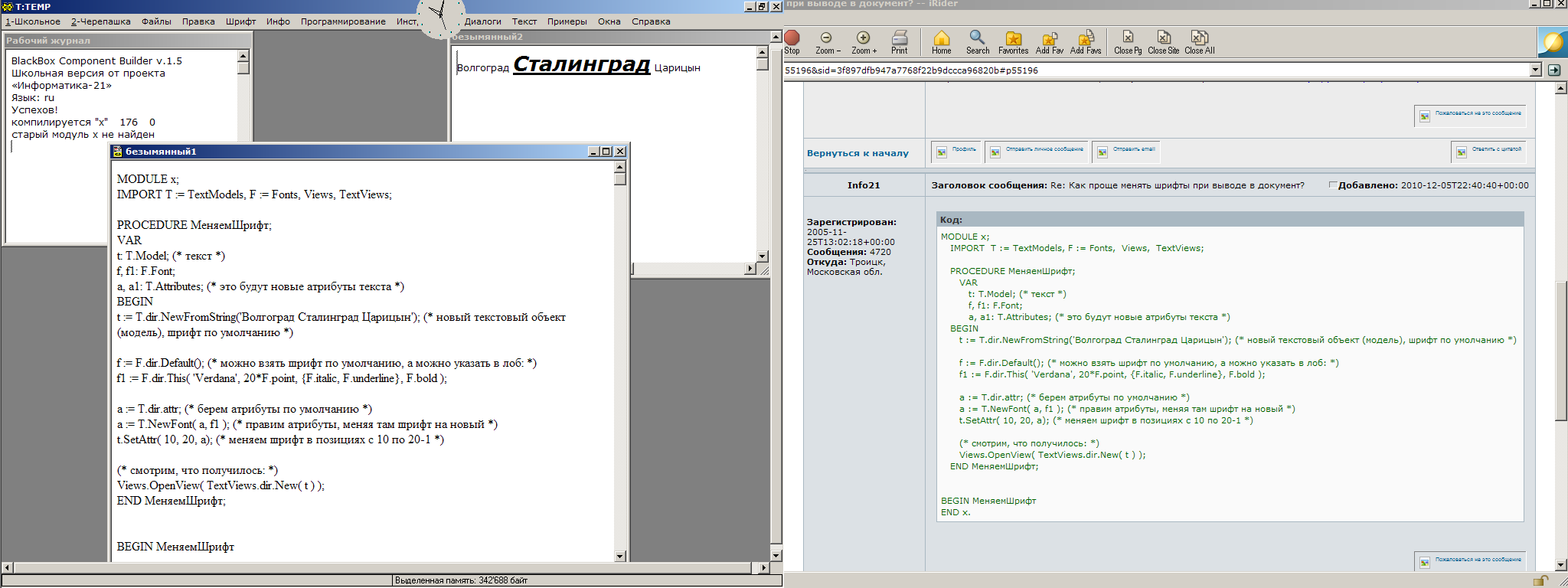Open the Favorites folder icon
This screenshot has height=588, width=1568.
(x=1013, y=41)
